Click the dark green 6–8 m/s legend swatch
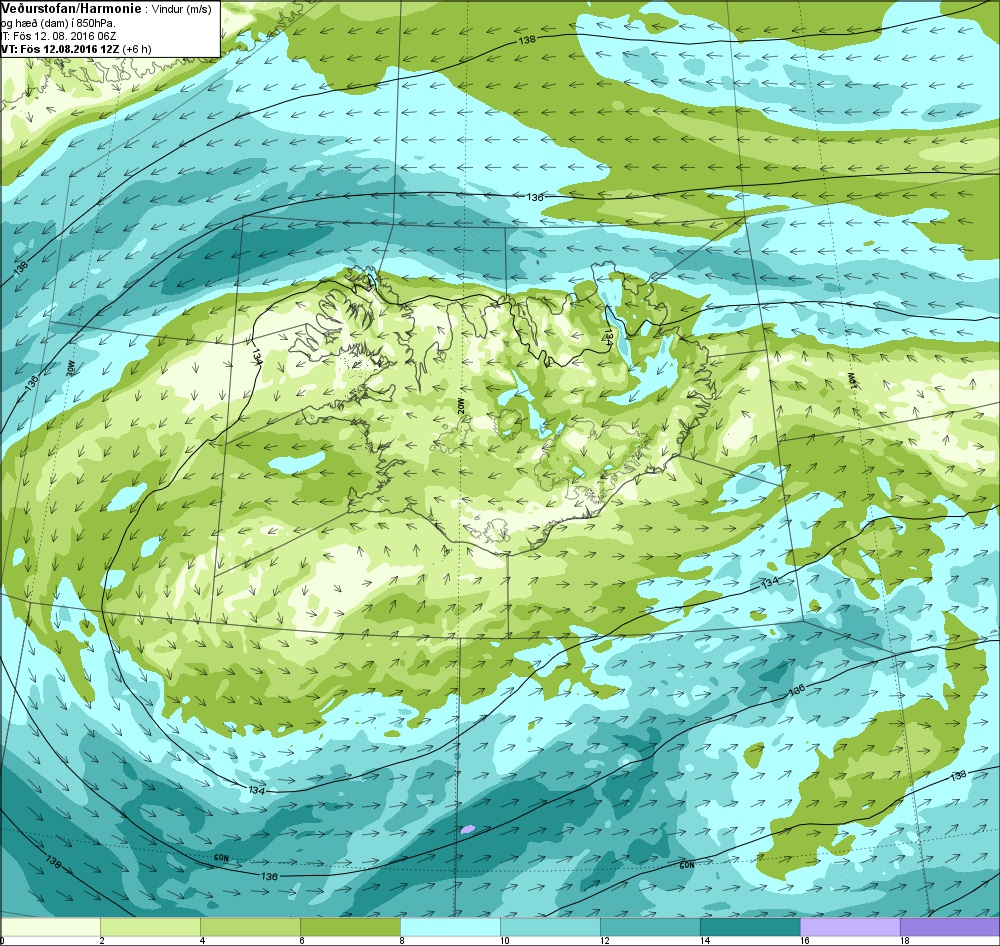 (x=350, y=926)
